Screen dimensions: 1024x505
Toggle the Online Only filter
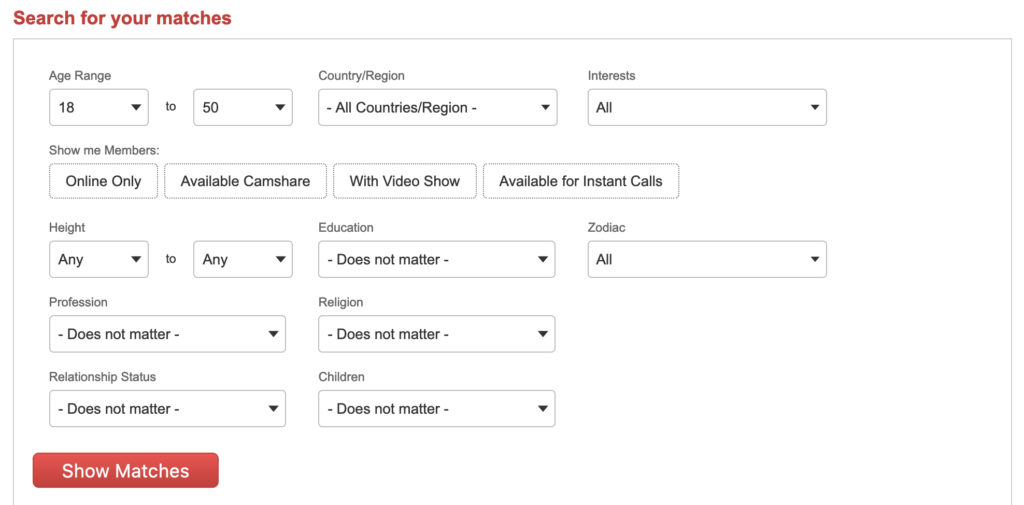103,181
